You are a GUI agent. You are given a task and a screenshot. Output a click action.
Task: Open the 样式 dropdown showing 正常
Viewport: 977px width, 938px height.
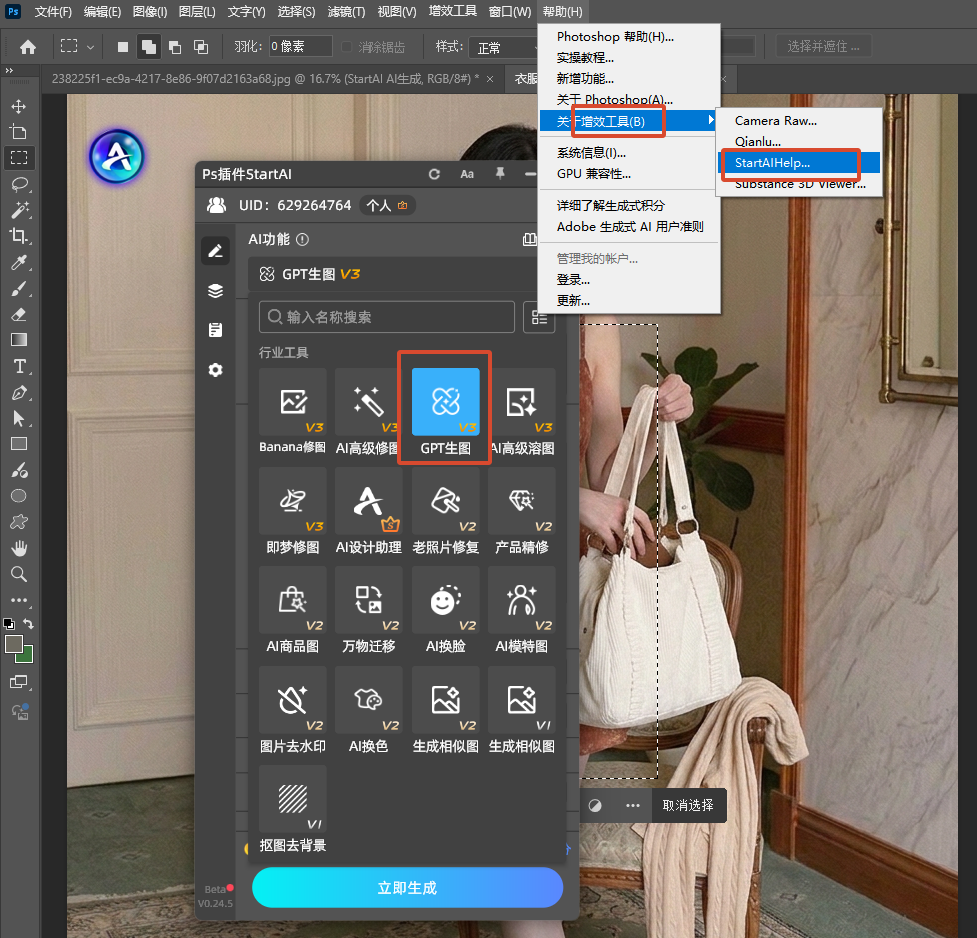click(x=505, y=47)
